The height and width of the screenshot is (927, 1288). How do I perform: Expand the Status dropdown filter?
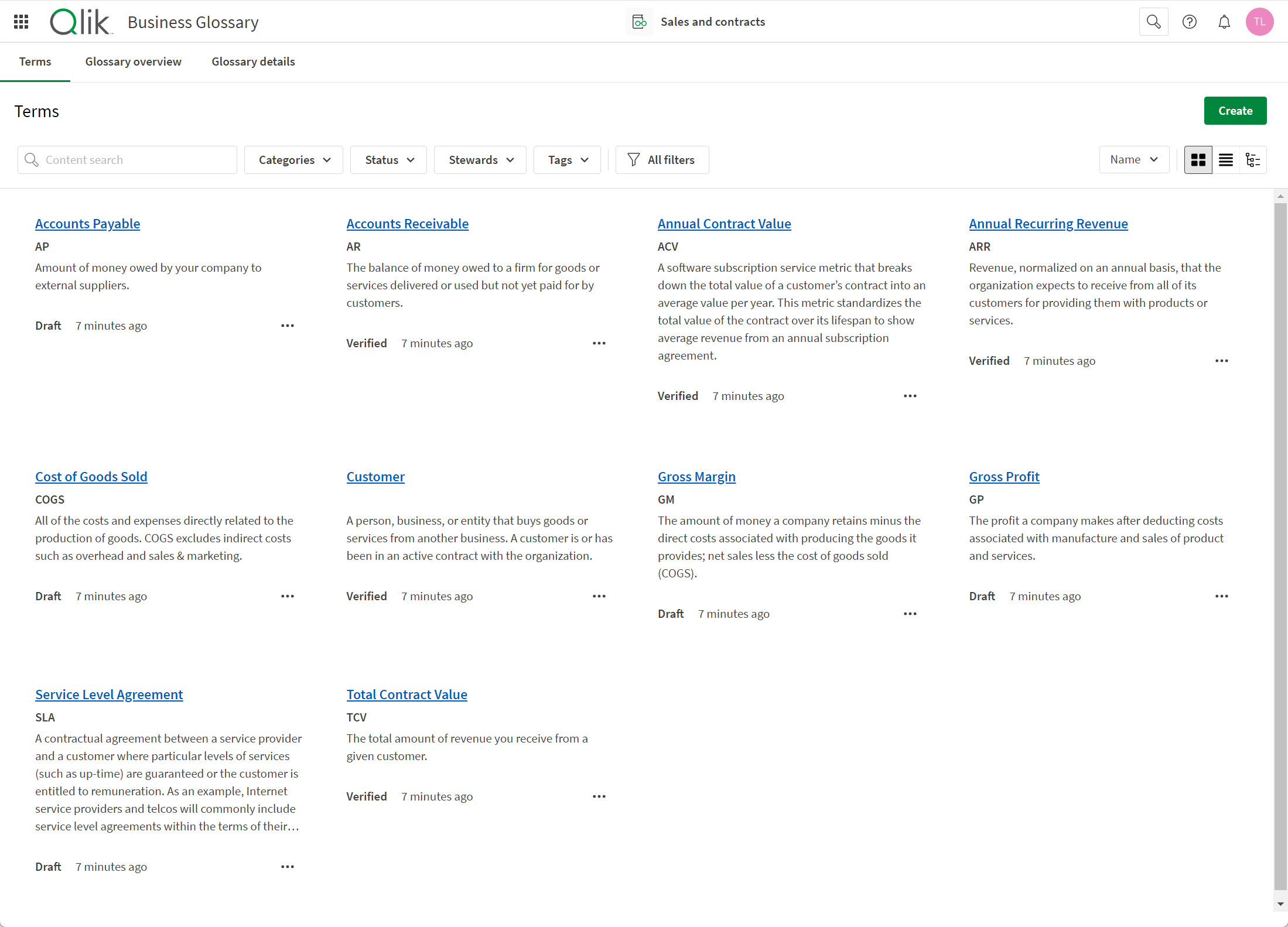tap(389, 159)
